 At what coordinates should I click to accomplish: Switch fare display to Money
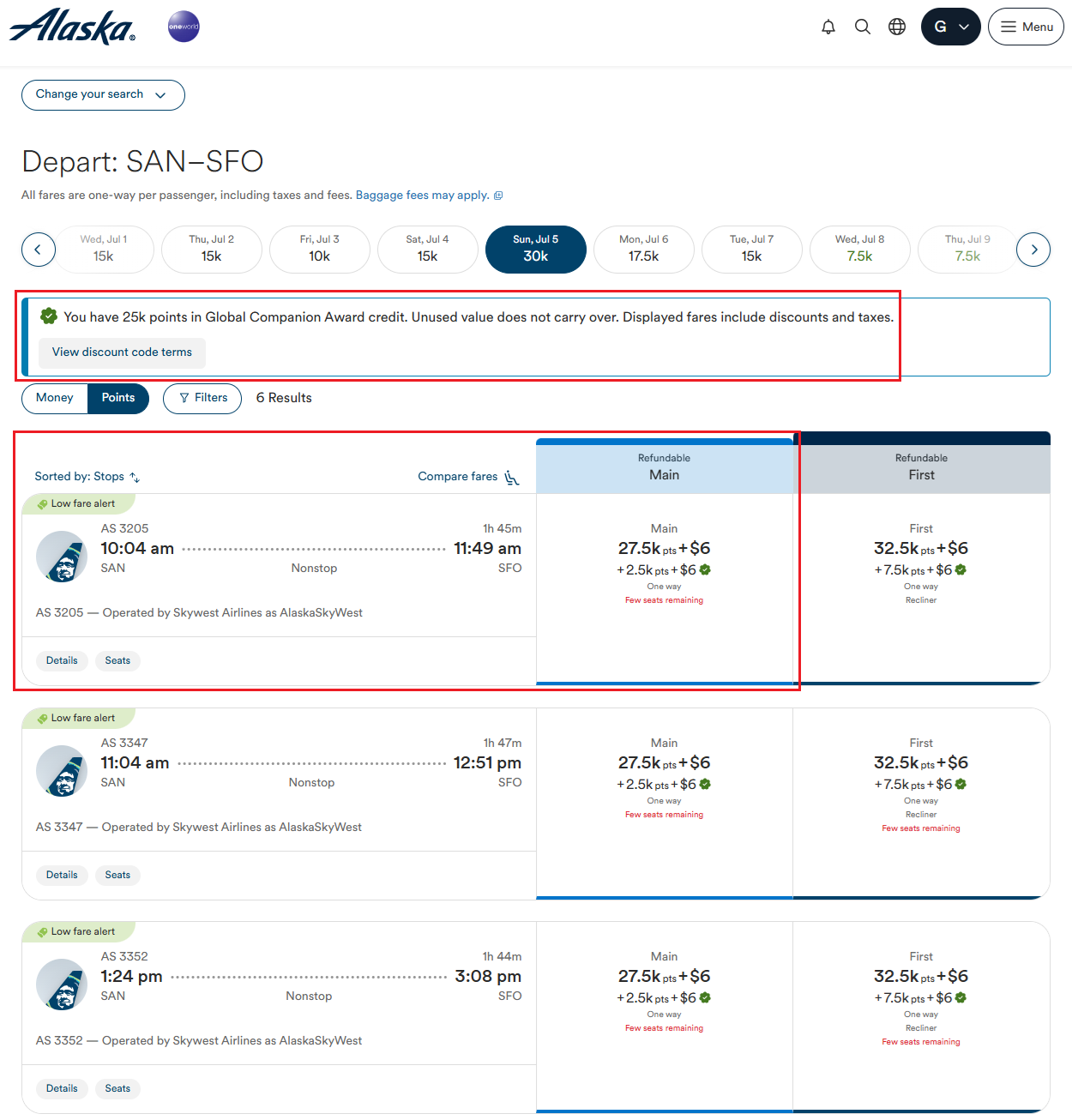pyautogui.click(x=55, y=398)
